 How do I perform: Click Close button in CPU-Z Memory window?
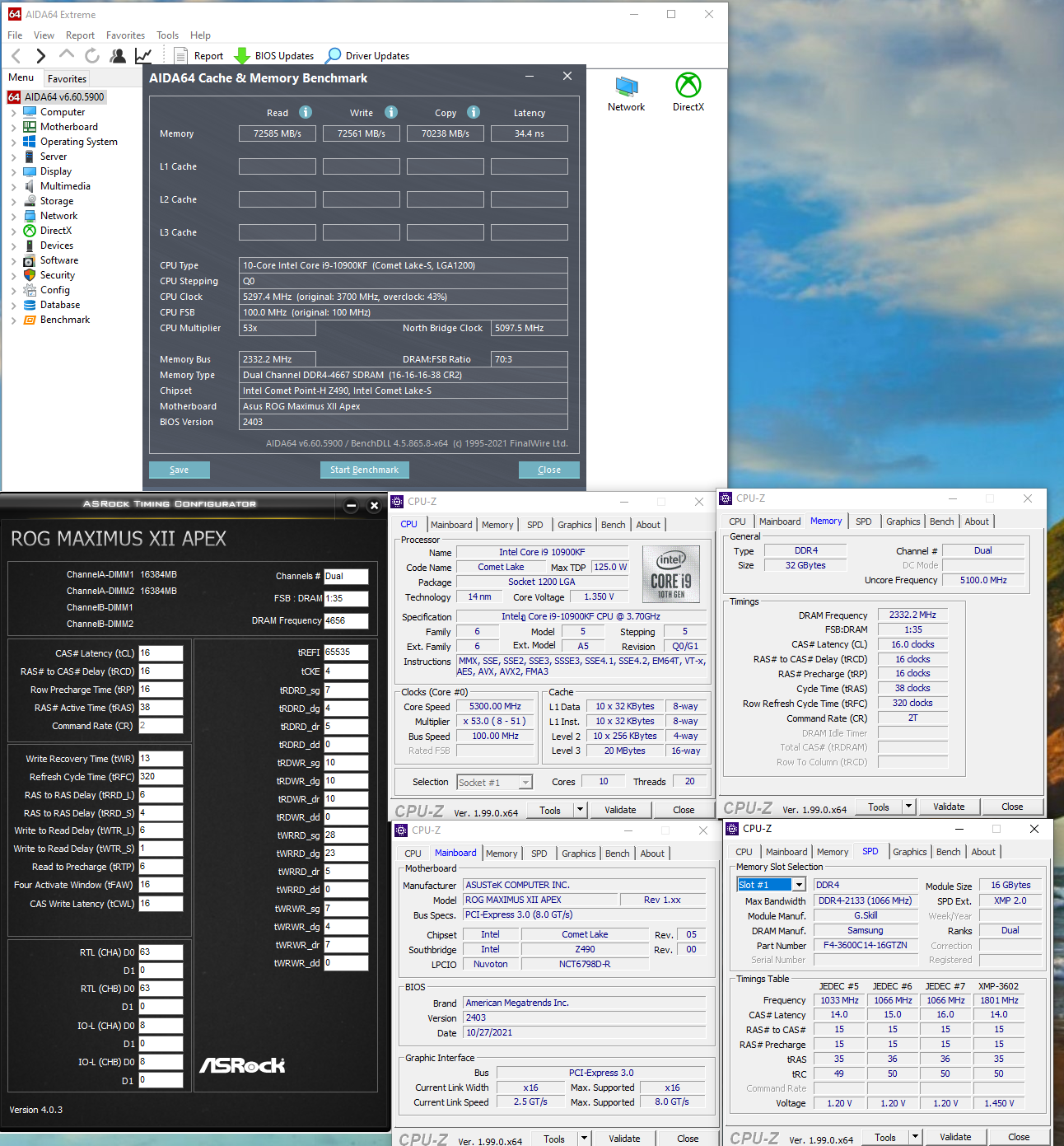[x=1012, y=807]
